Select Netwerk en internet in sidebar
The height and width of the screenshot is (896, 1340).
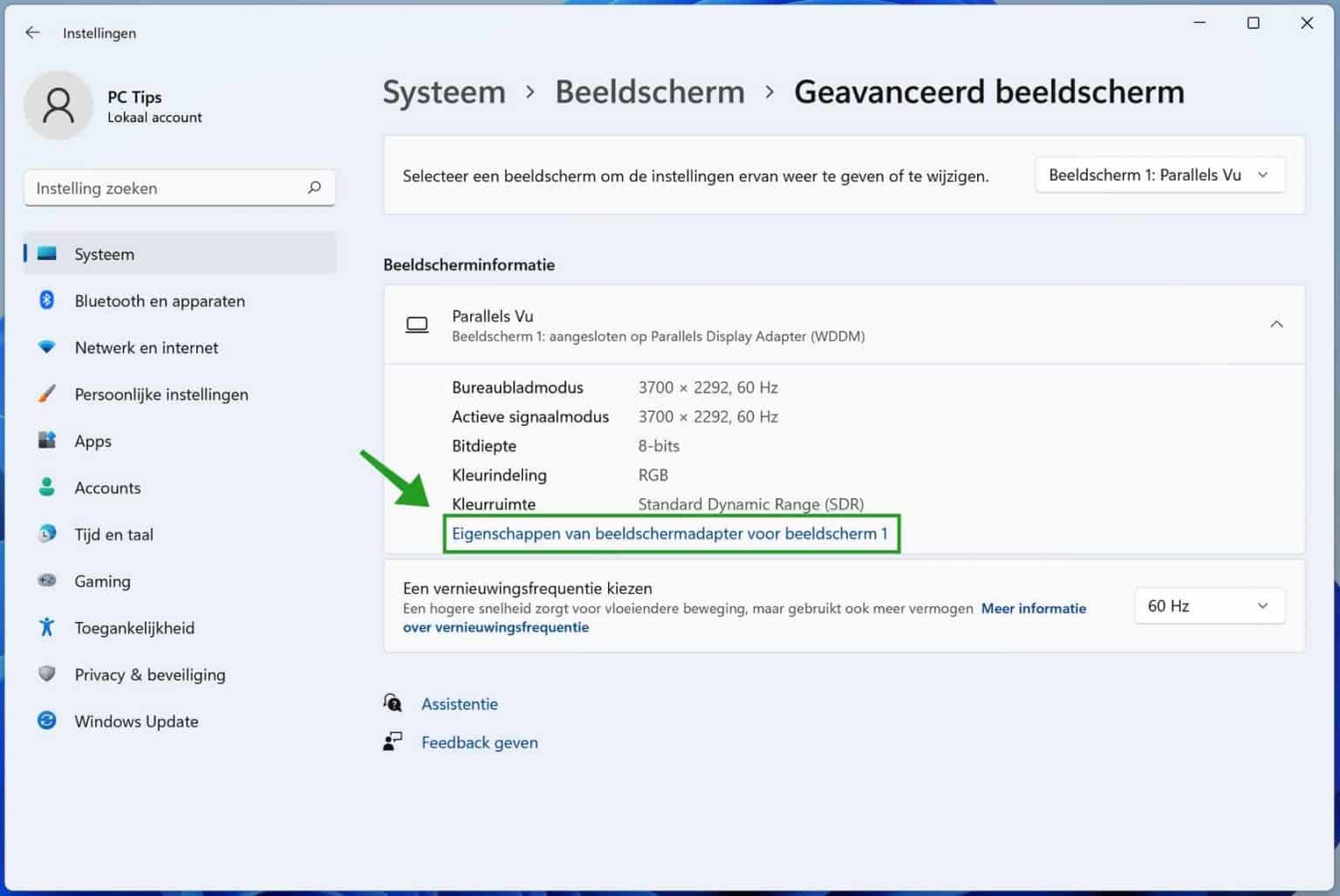click(x=146, y=347)
